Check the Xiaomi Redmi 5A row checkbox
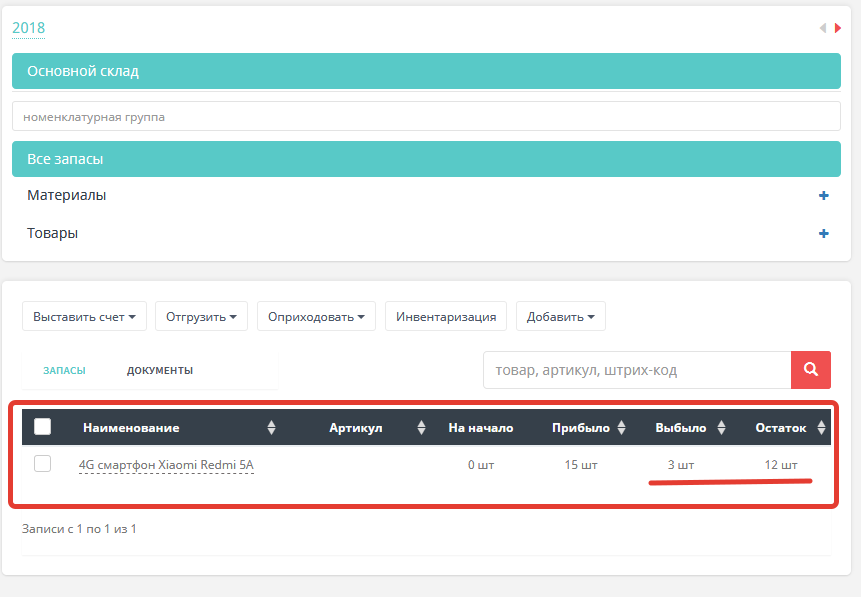Screen dimensions: 861x597 42,464
